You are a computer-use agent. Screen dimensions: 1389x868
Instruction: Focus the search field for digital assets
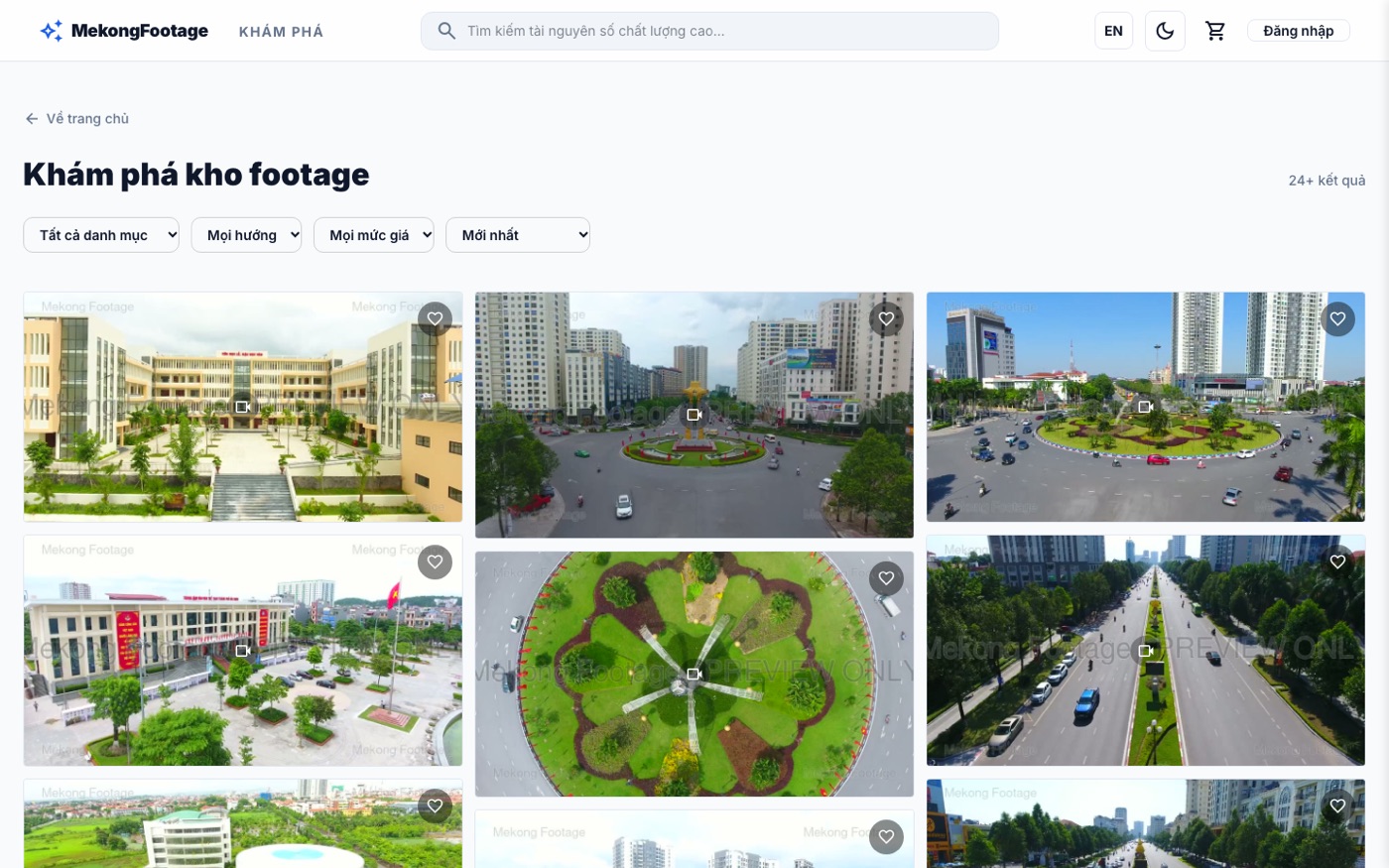709,31
